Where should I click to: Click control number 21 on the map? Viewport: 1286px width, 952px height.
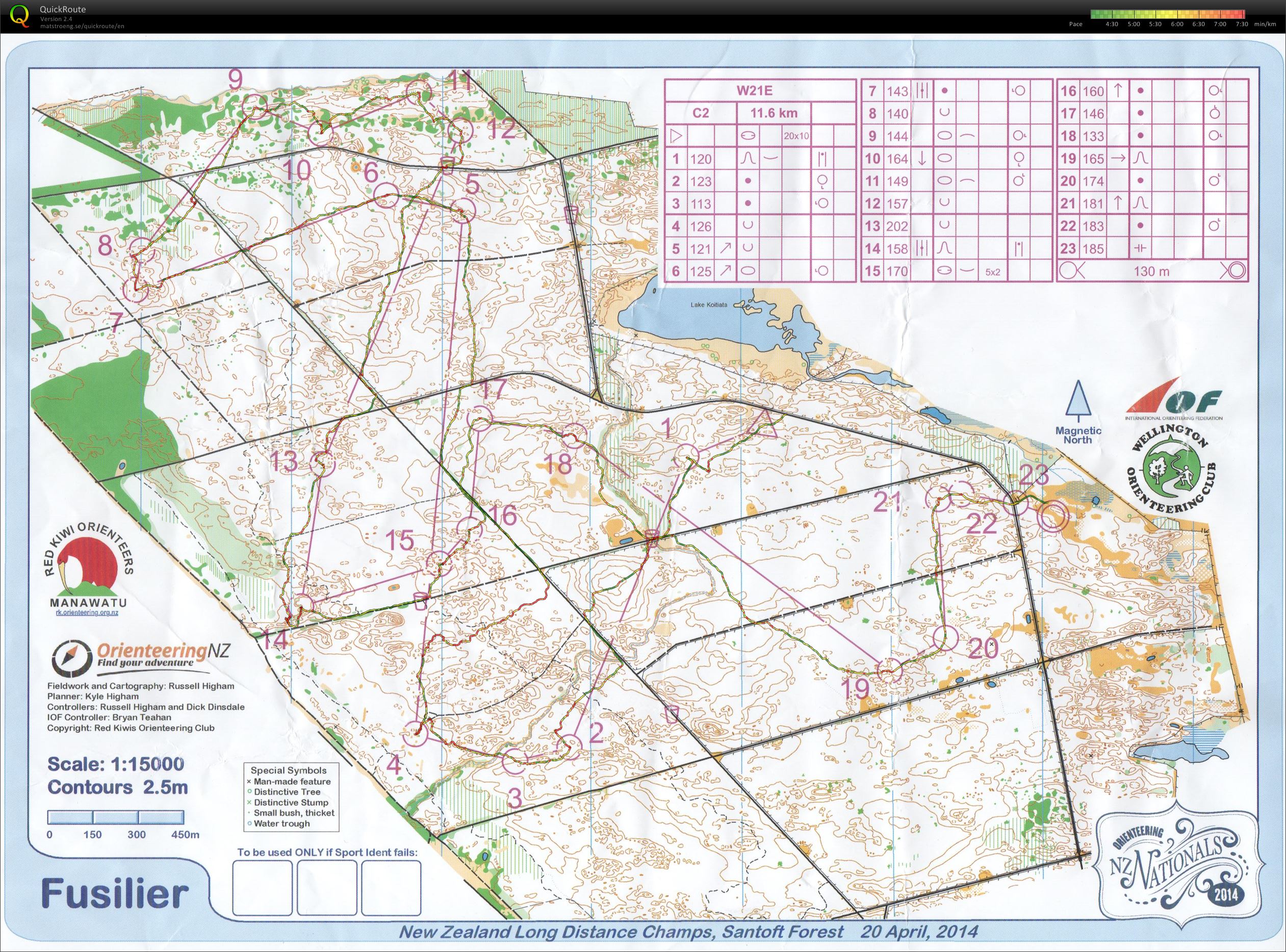point(887,502)
